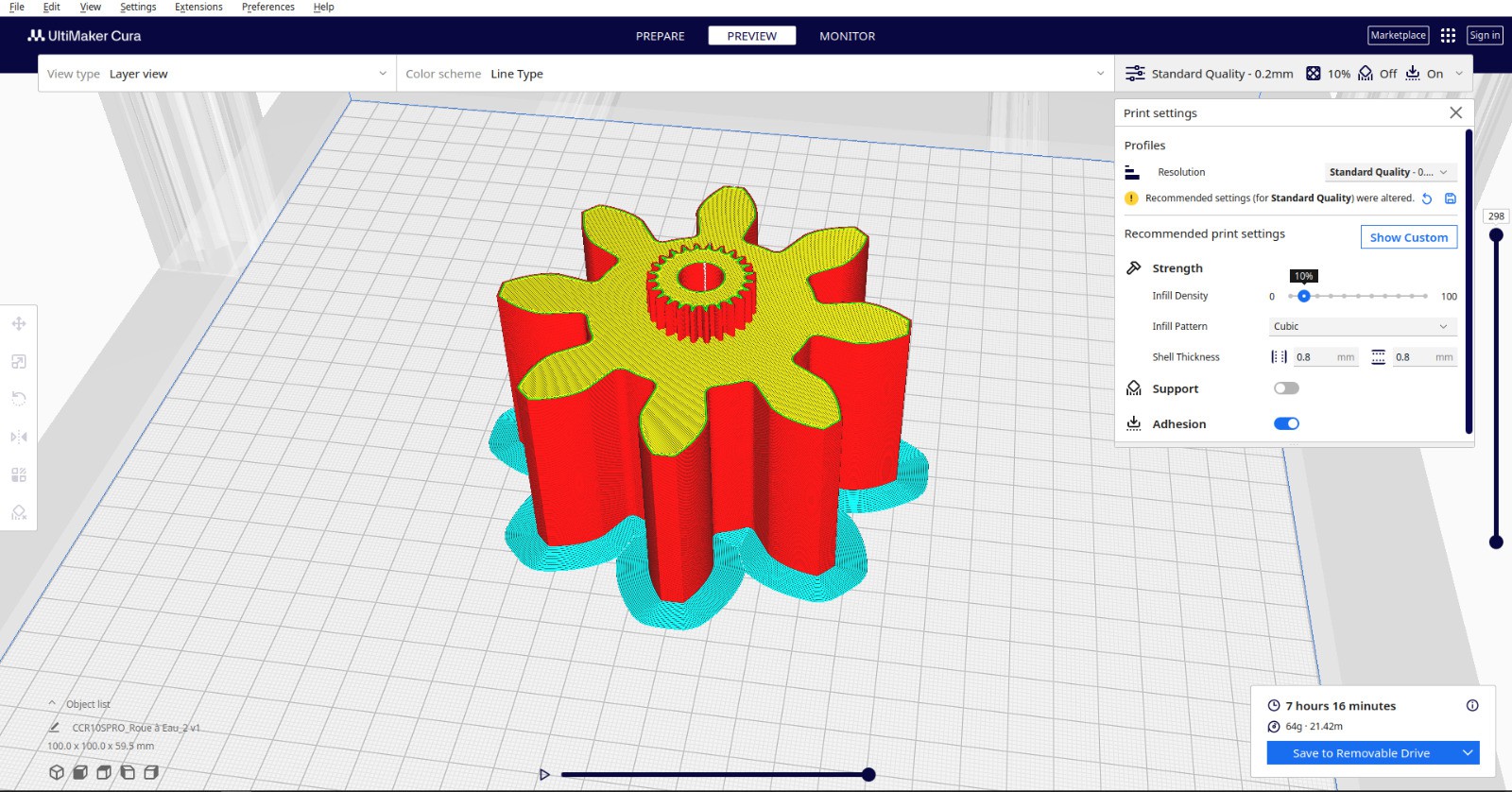Disable the Adhesion toggle
The height and width of the screenshot is (792, 1512).
click(x=1286, y=423)
